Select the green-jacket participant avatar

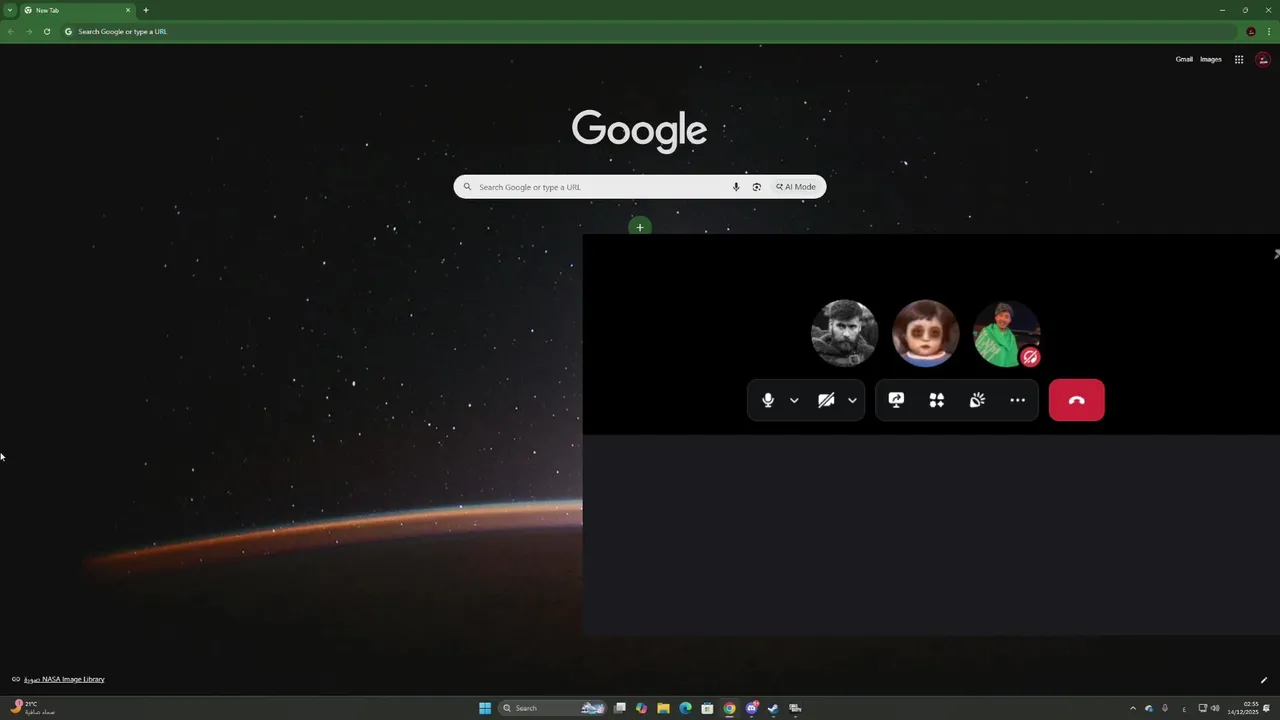1006,334
